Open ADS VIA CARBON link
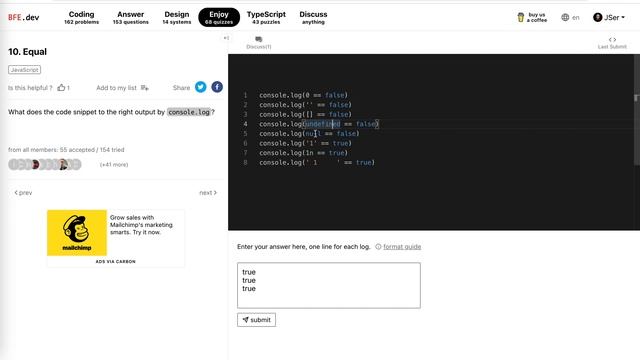The width and height of the screenshot is (640, 360). click(116, 261)
